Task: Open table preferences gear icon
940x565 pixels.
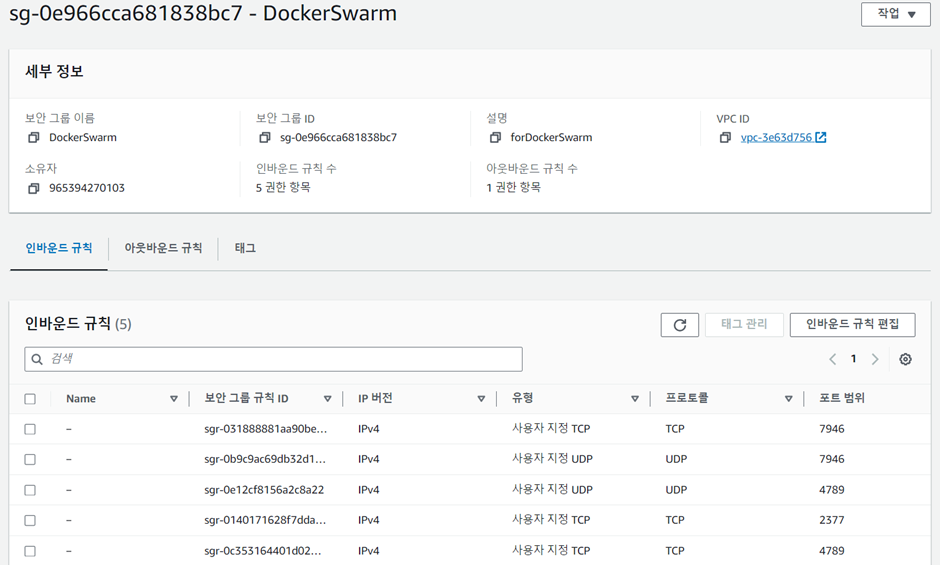Action: point(905,359)
